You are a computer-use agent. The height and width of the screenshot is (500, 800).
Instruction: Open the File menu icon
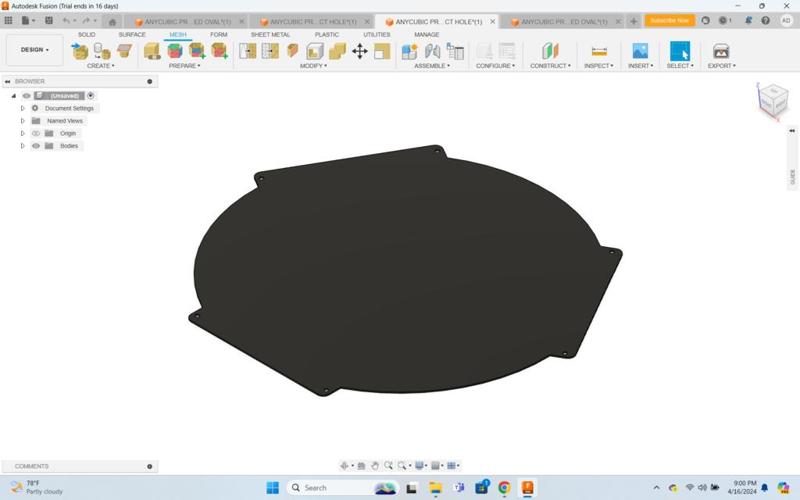click(x=28, y=21)
